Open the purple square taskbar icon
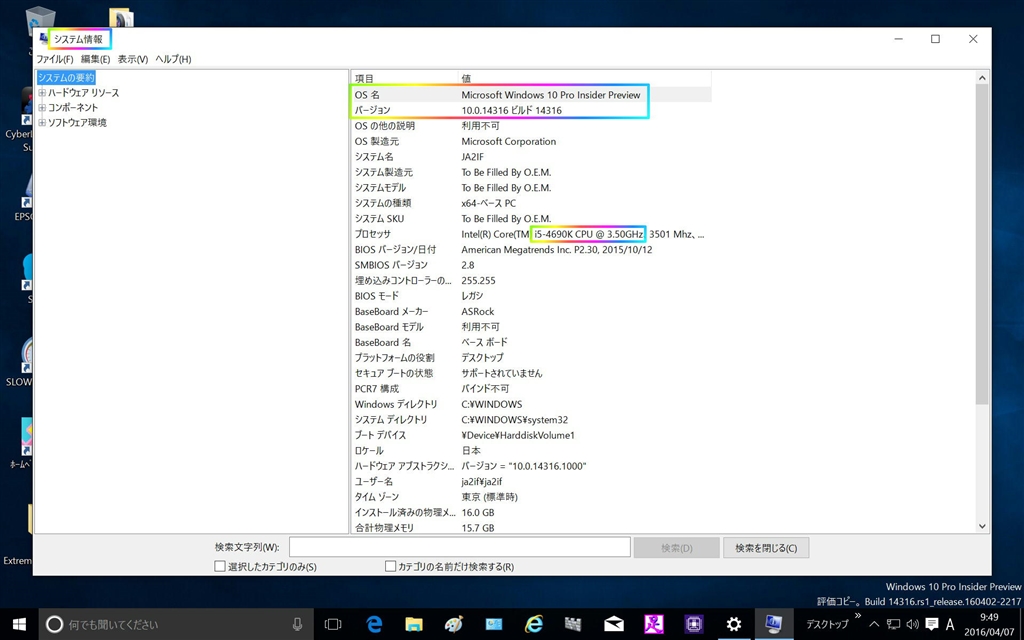 coord(694,624)
